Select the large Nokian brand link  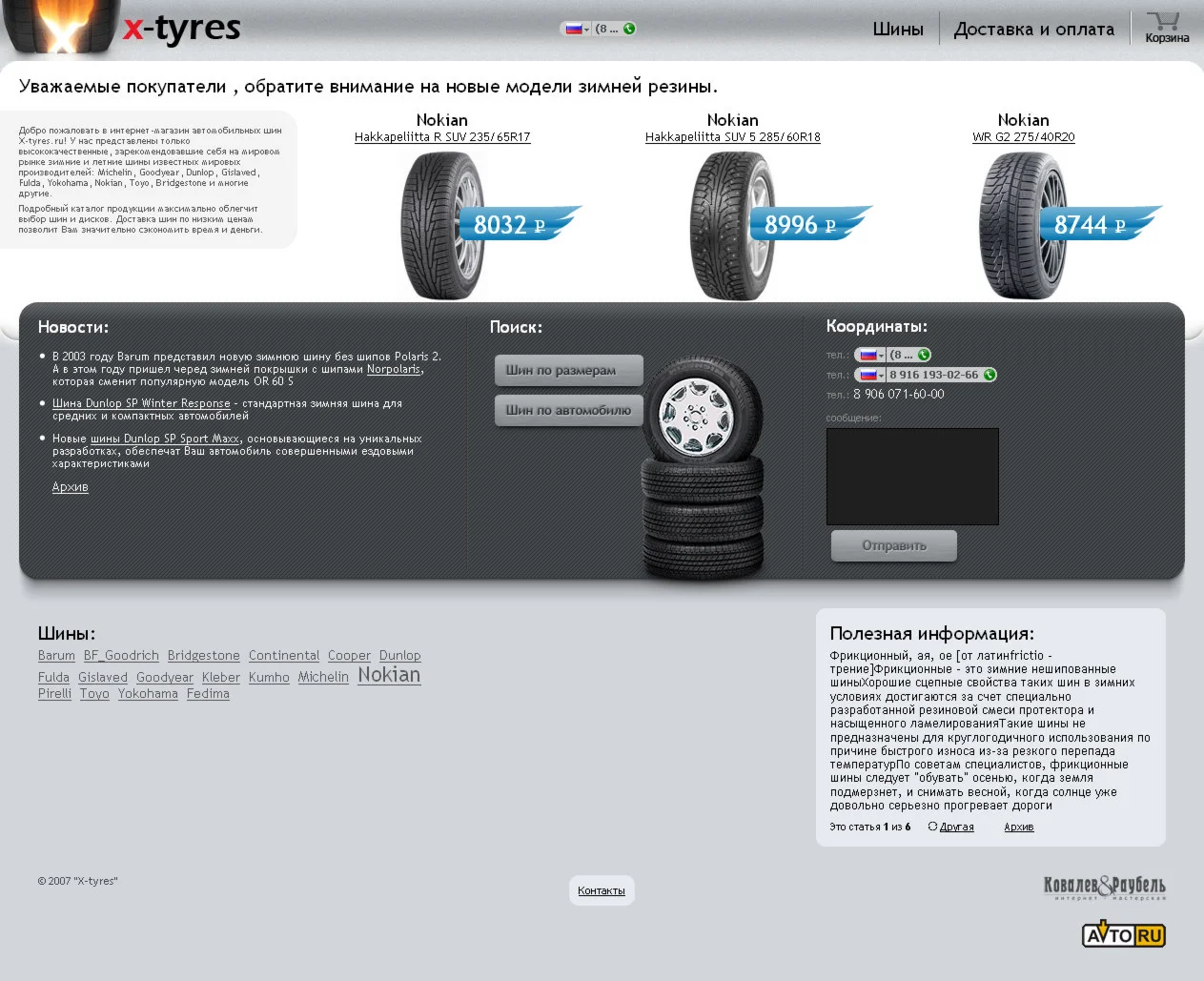coord(389,675)
